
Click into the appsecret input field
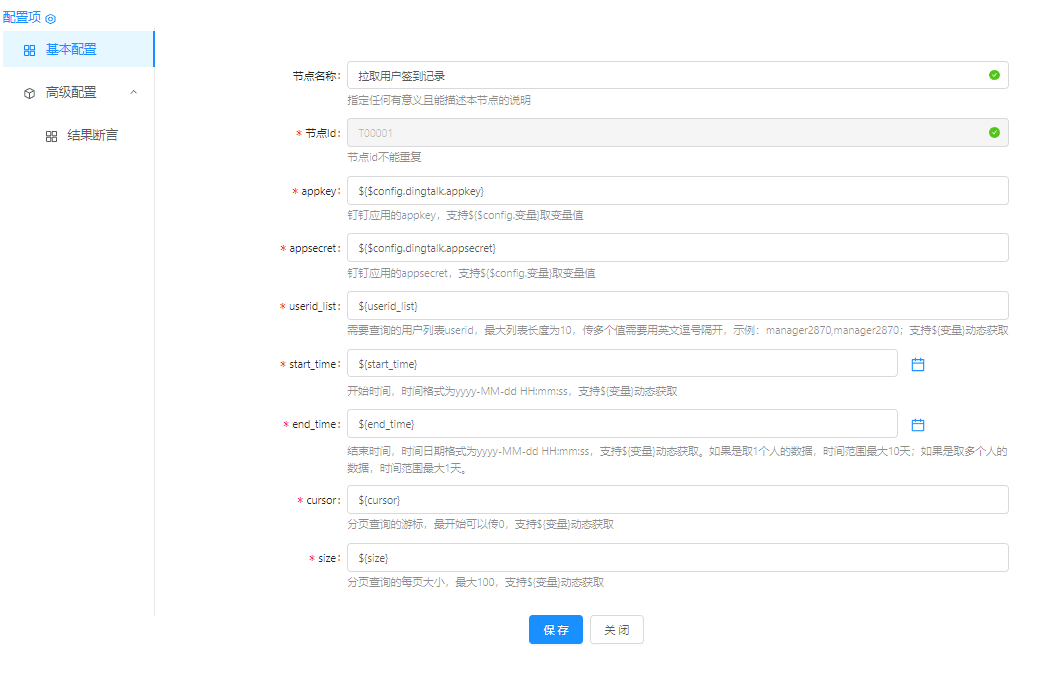click(676, 248)
